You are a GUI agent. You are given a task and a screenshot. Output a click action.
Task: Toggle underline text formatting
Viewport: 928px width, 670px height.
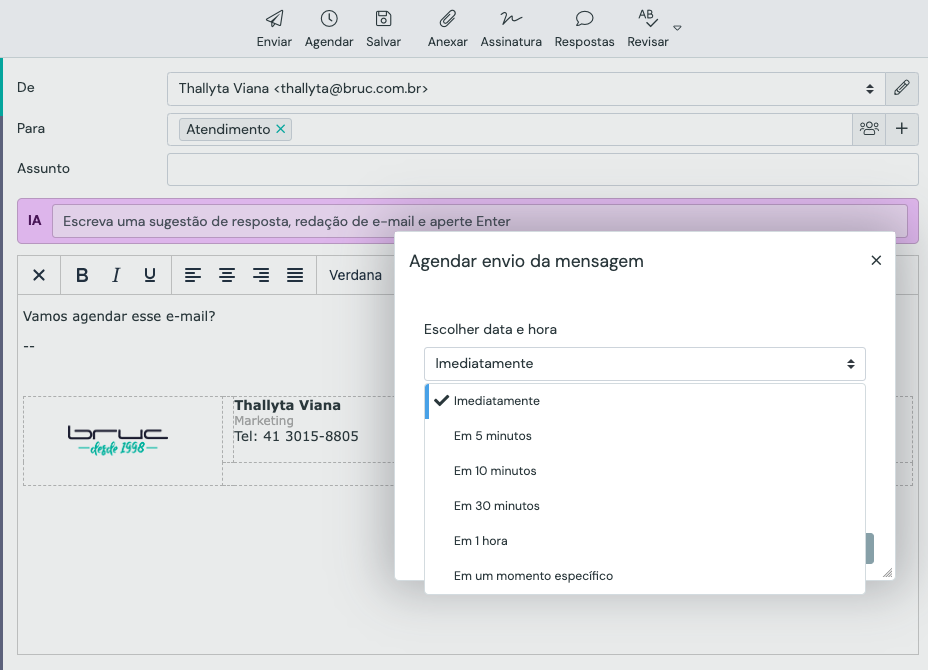click(x=148, y=275)
